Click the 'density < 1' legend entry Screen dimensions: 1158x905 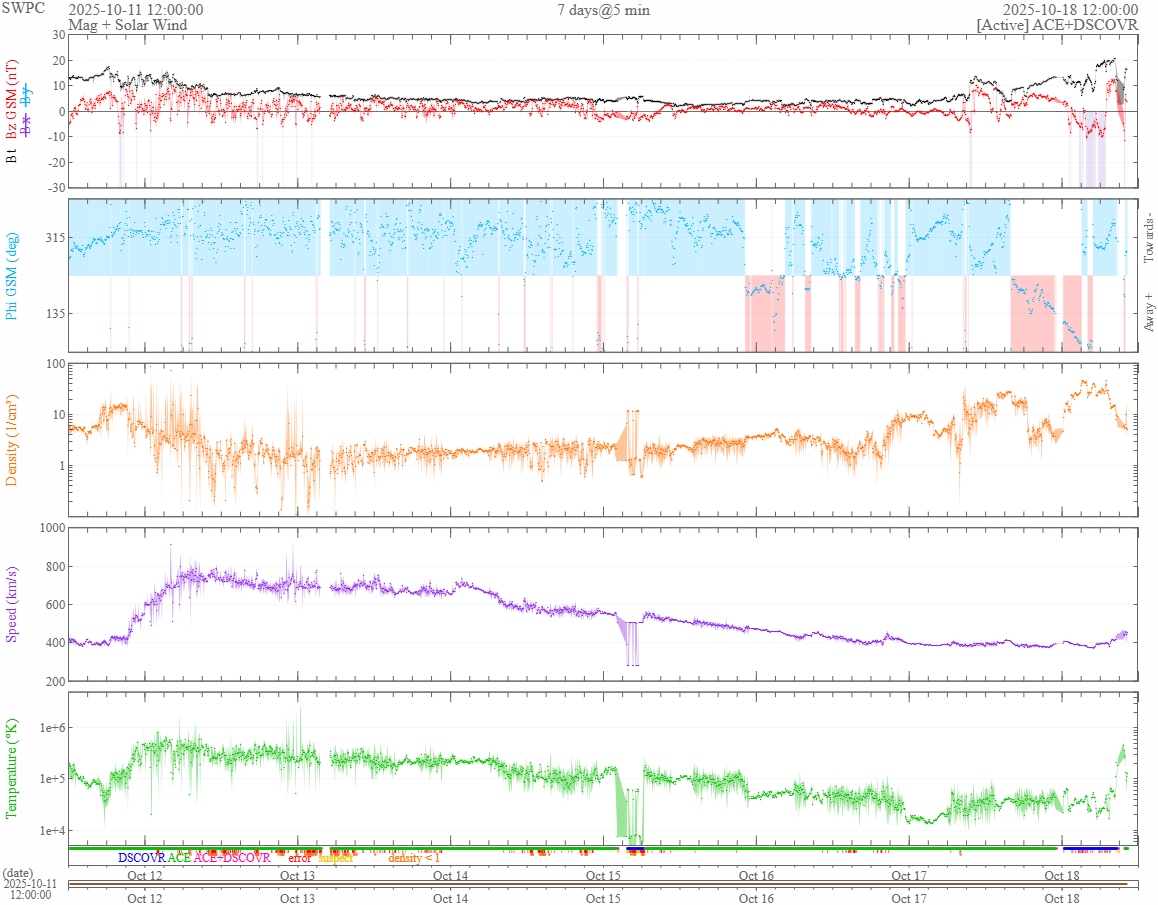point(414,858)
